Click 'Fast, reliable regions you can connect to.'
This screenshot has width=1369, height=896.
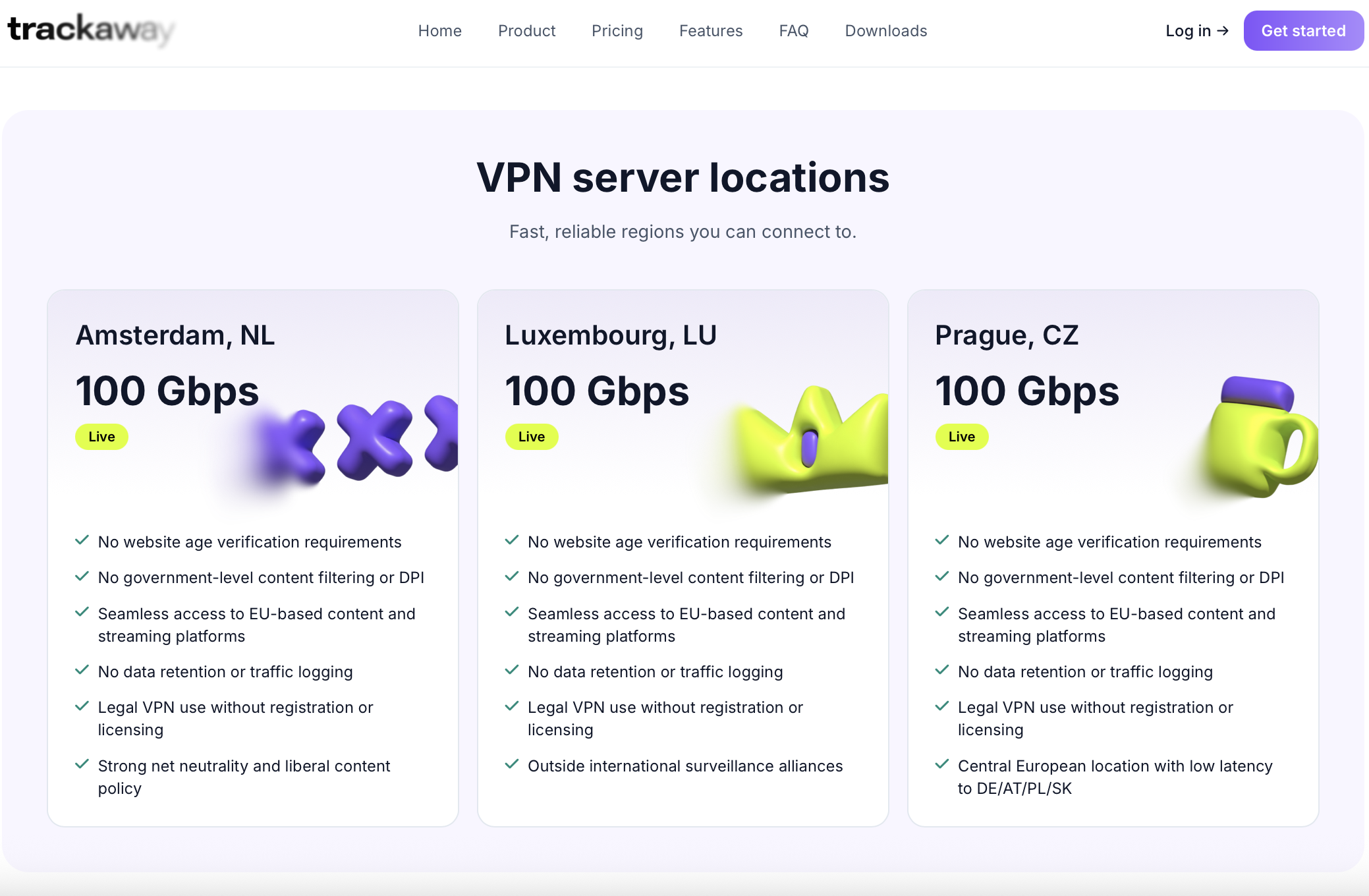point(683,232)
